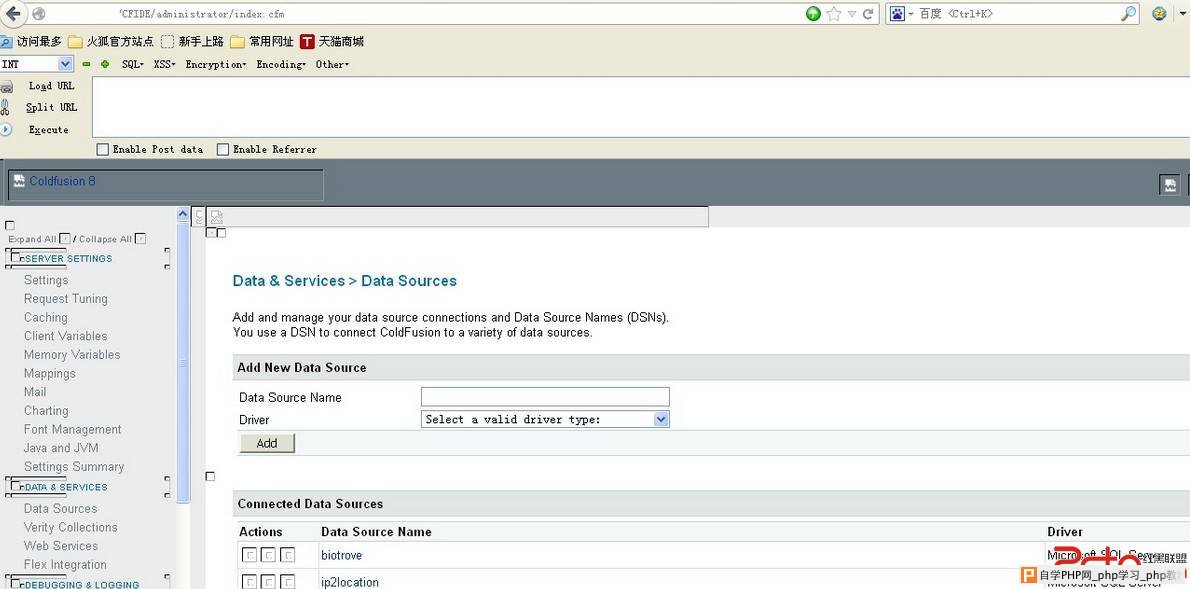Click sidebar scrollbar up arrow
1190x589 pixels.
coord(183,214)
